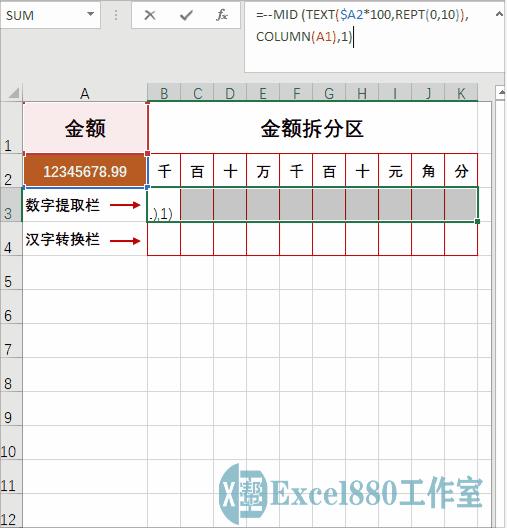Click scroll-up arrow of vertical scrollbar
The image size is (507, 528).
(x=501, y=92)
